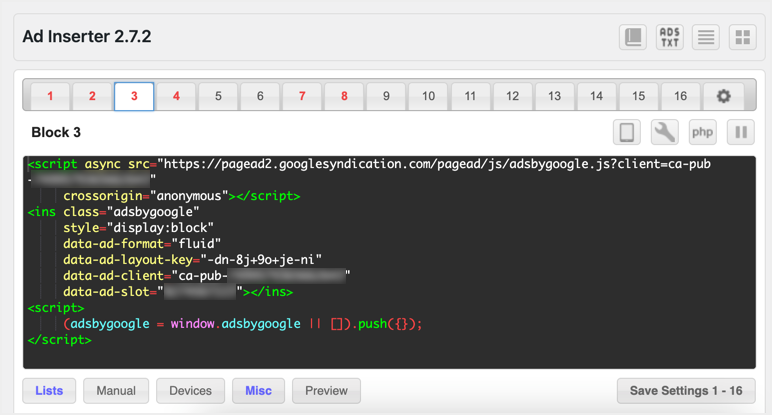Switch to block tab 7
This screenshot has height=415, width=772.
tap(302, 96)
